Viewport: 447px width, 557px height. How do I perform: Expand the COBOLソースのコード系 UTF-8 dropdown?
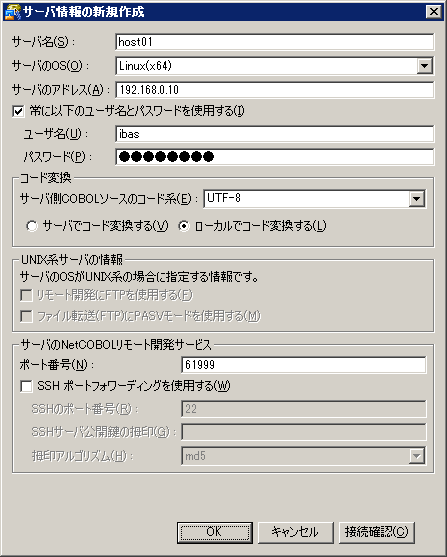click(x=416, y=199)
